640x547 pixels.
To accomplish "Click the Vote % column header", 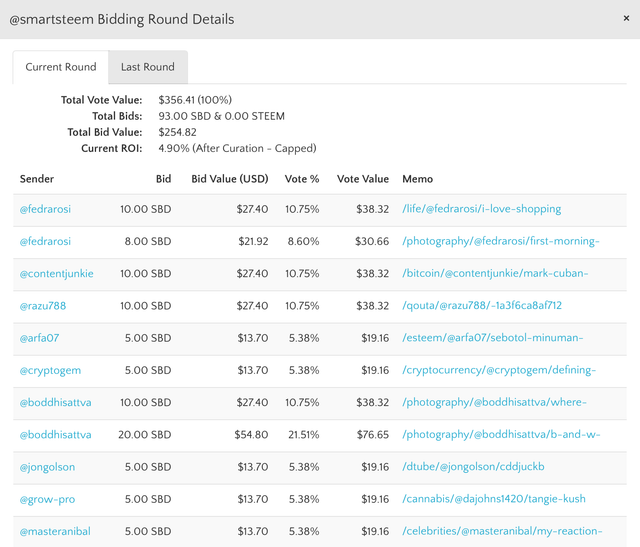I will (x=302, y=179).
